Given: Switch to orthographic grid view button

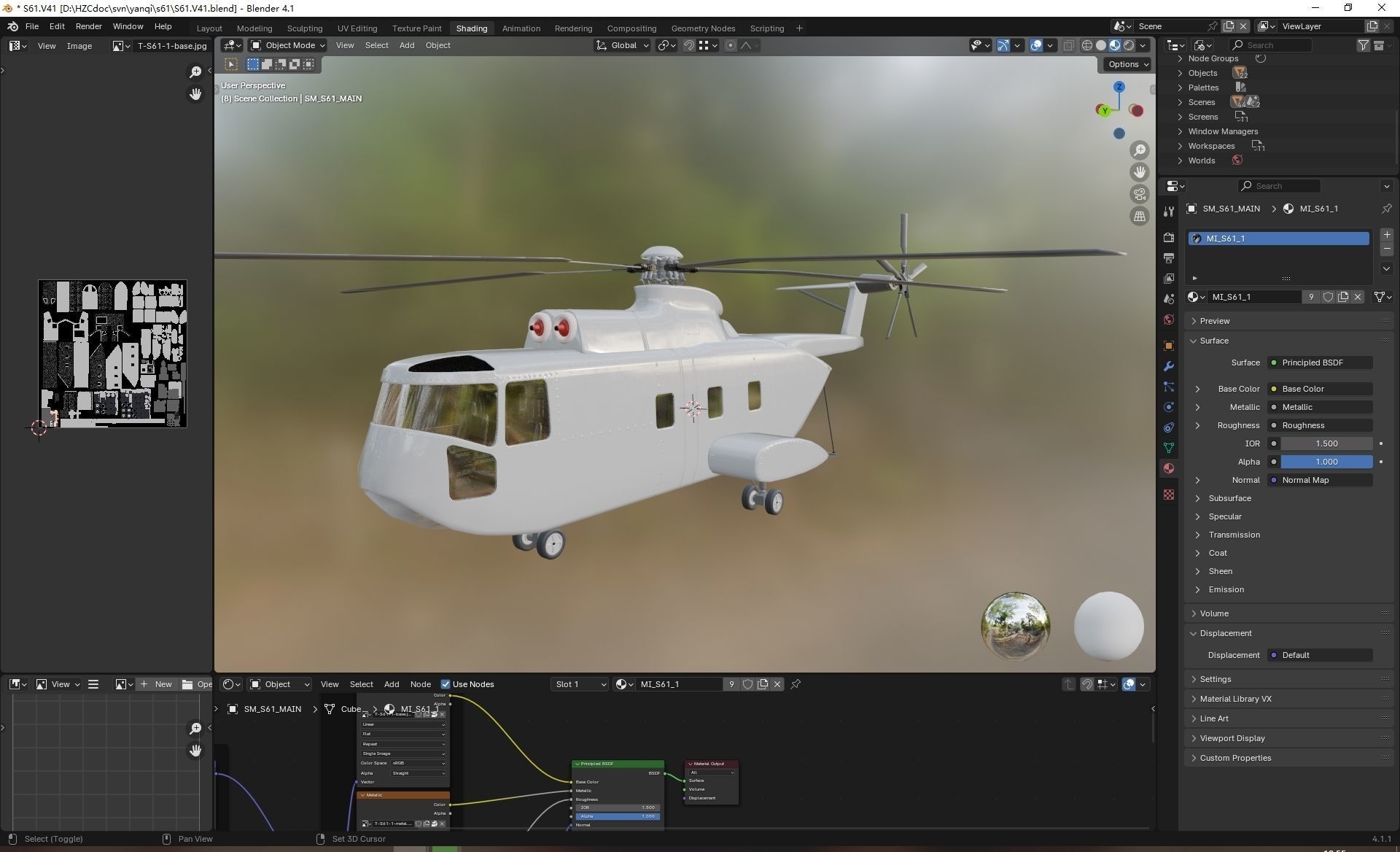Looking at the screenshot, I should (x=1139, y=217).
